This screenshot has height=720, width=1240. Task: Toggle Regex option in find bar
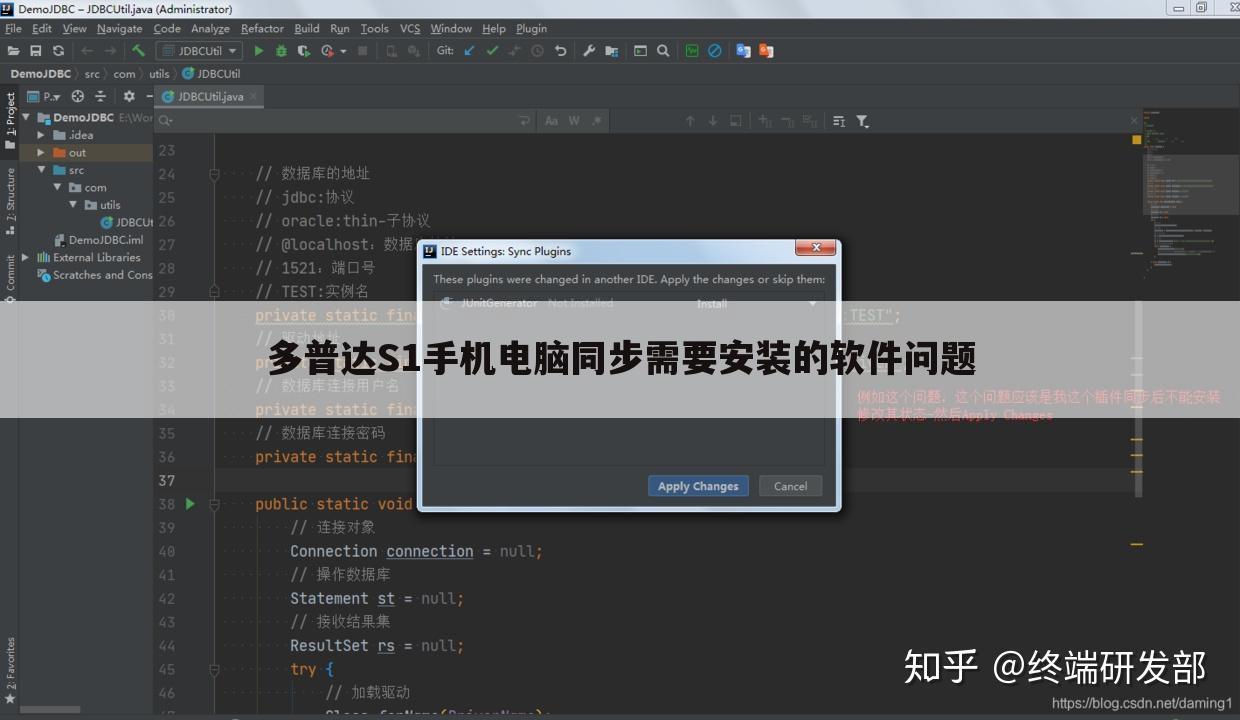(597, 121)
